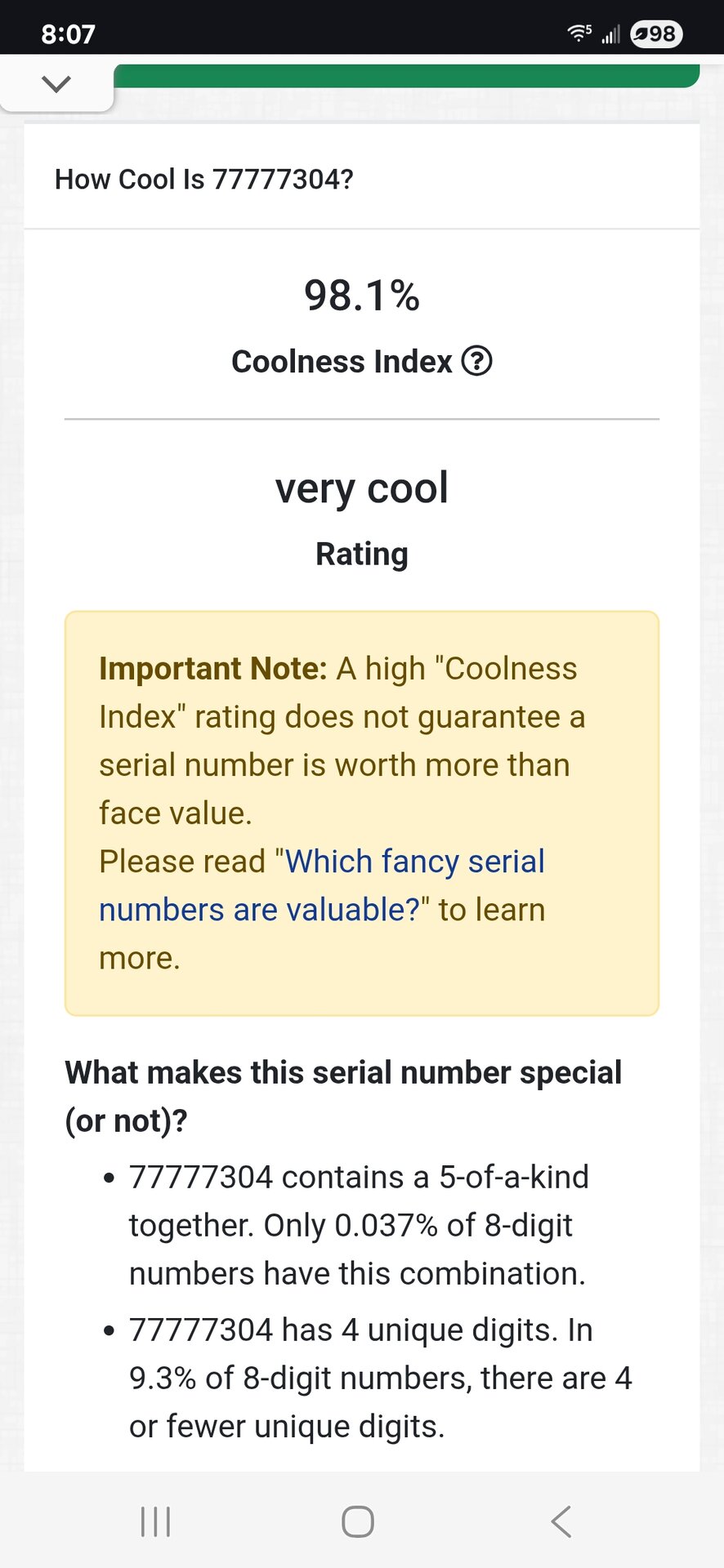Open the recent apps overview

pos(155,1521)
